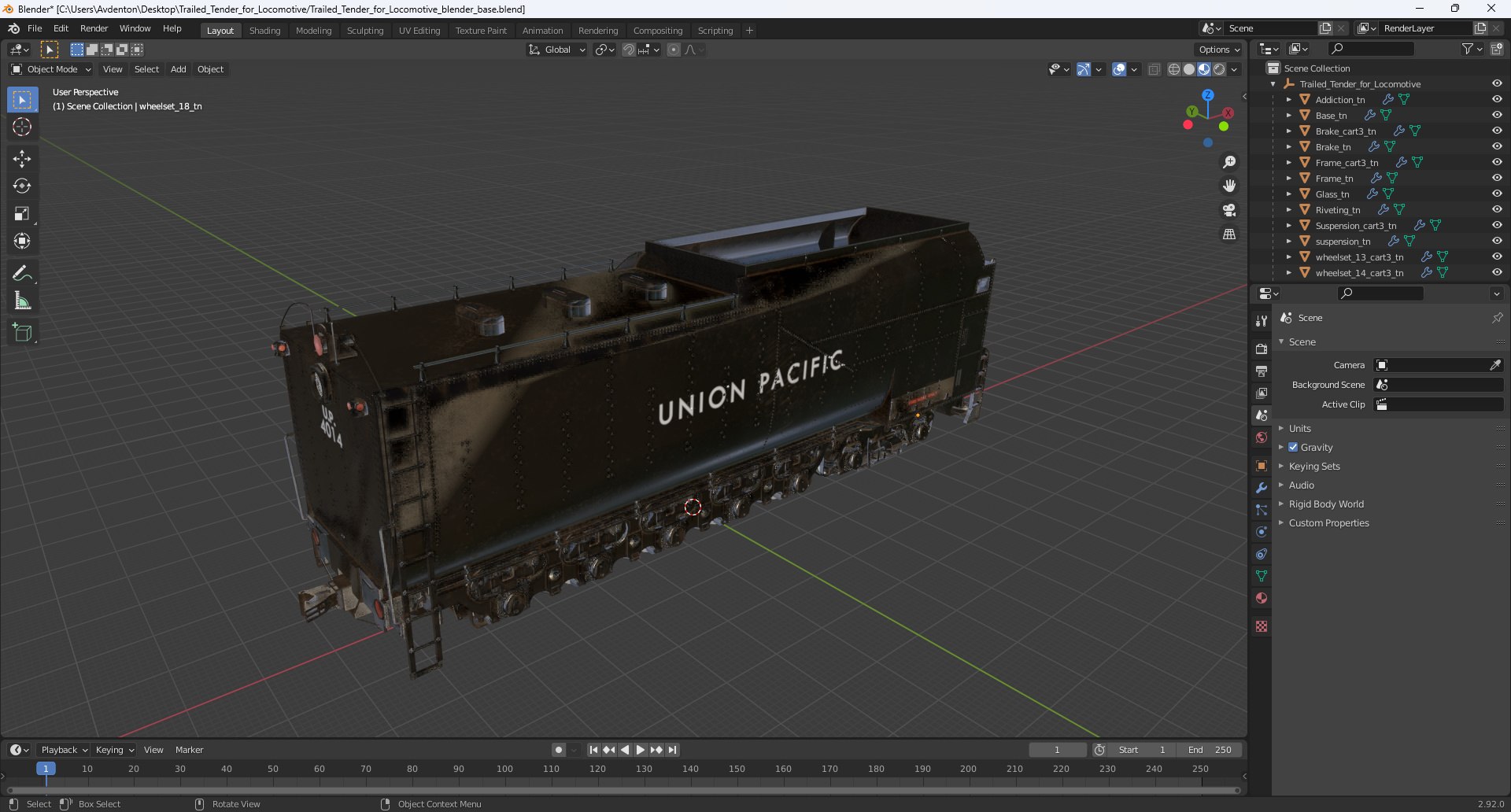The image size is (1511, 812).
Task: Open the Physics properties tab
Action: point(1262,532)
